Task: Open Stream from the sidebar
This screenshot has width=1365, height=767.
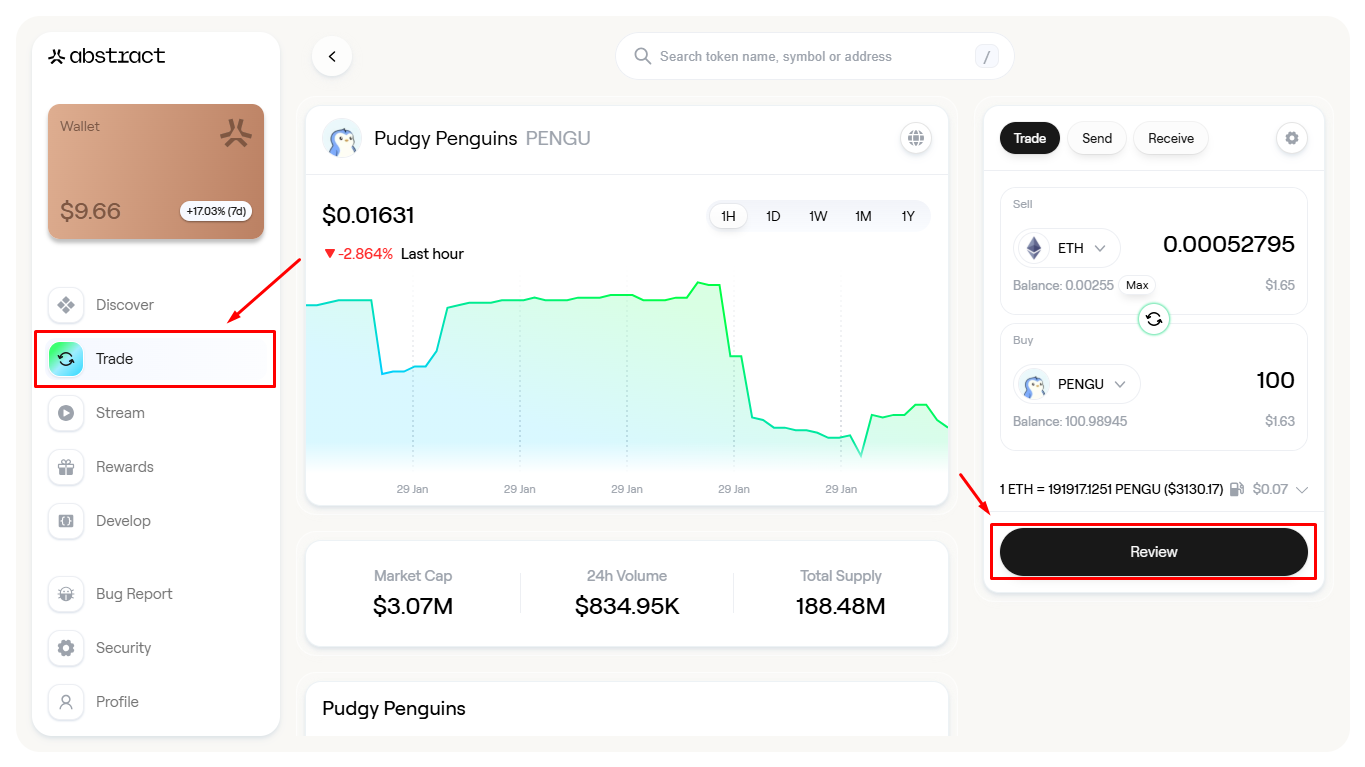Action: (66, 413)
